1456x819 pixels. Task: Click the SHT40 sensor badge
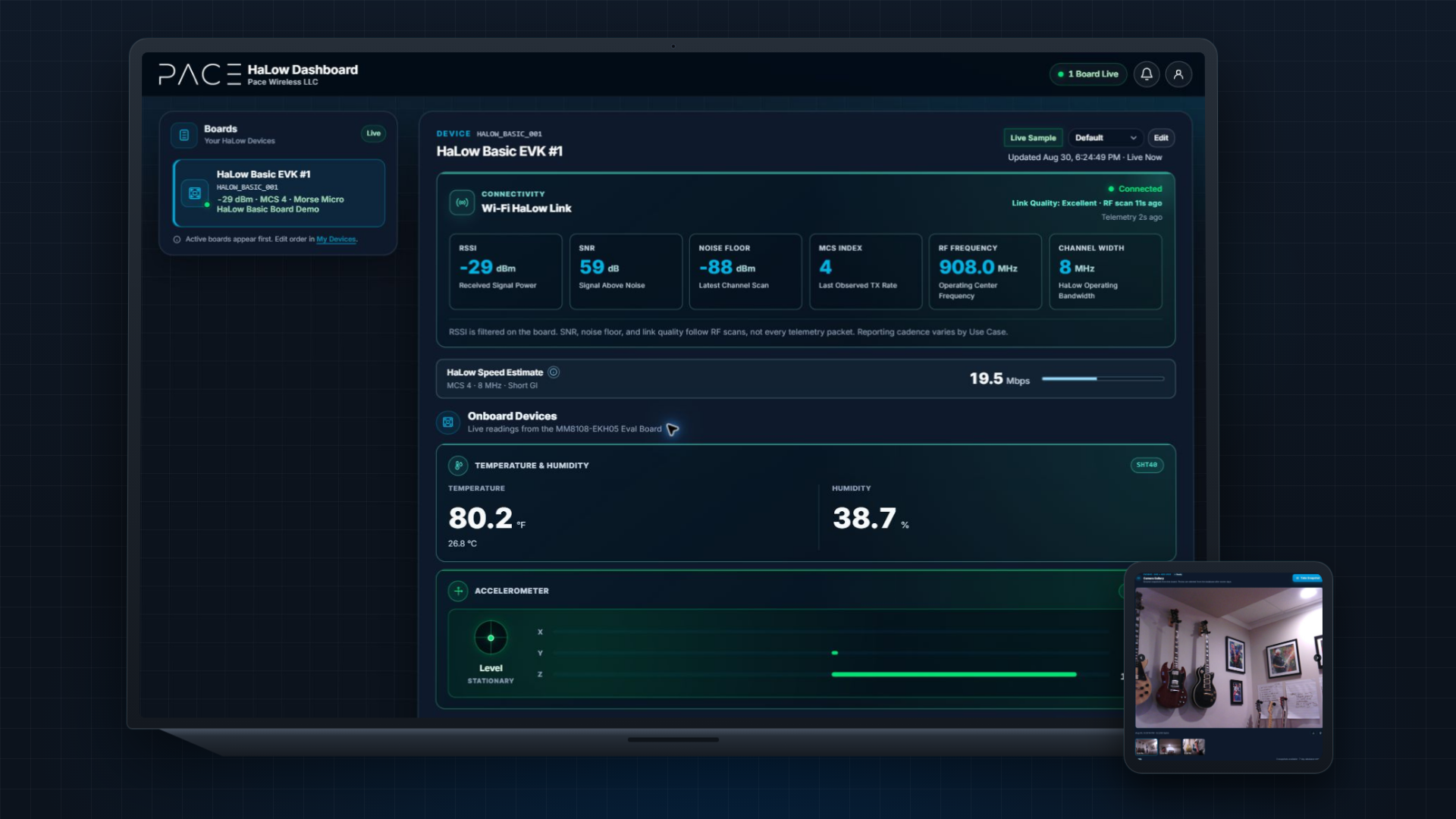[x=1147, y=465]
